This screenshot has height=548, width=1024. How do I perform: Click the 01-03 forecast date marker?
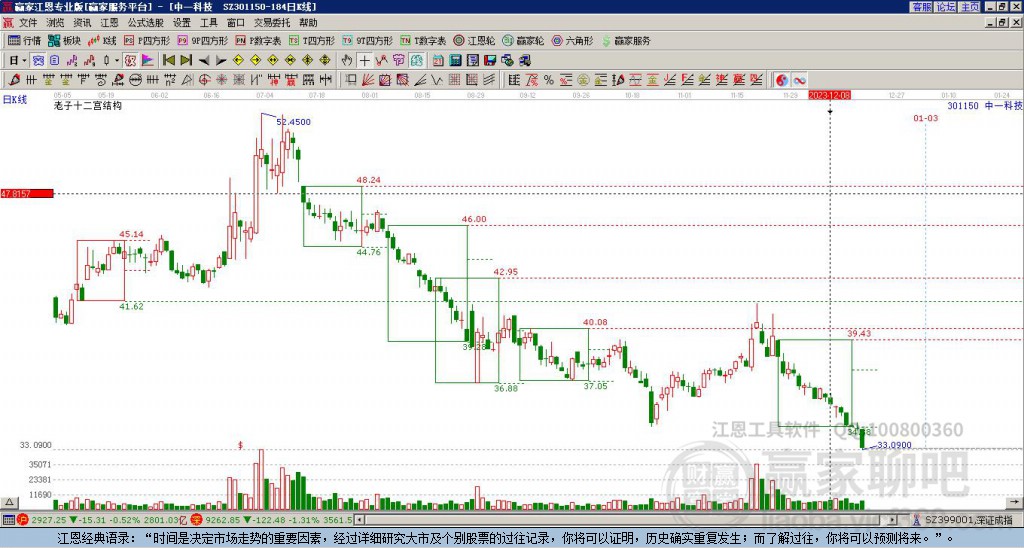[925, 118]
